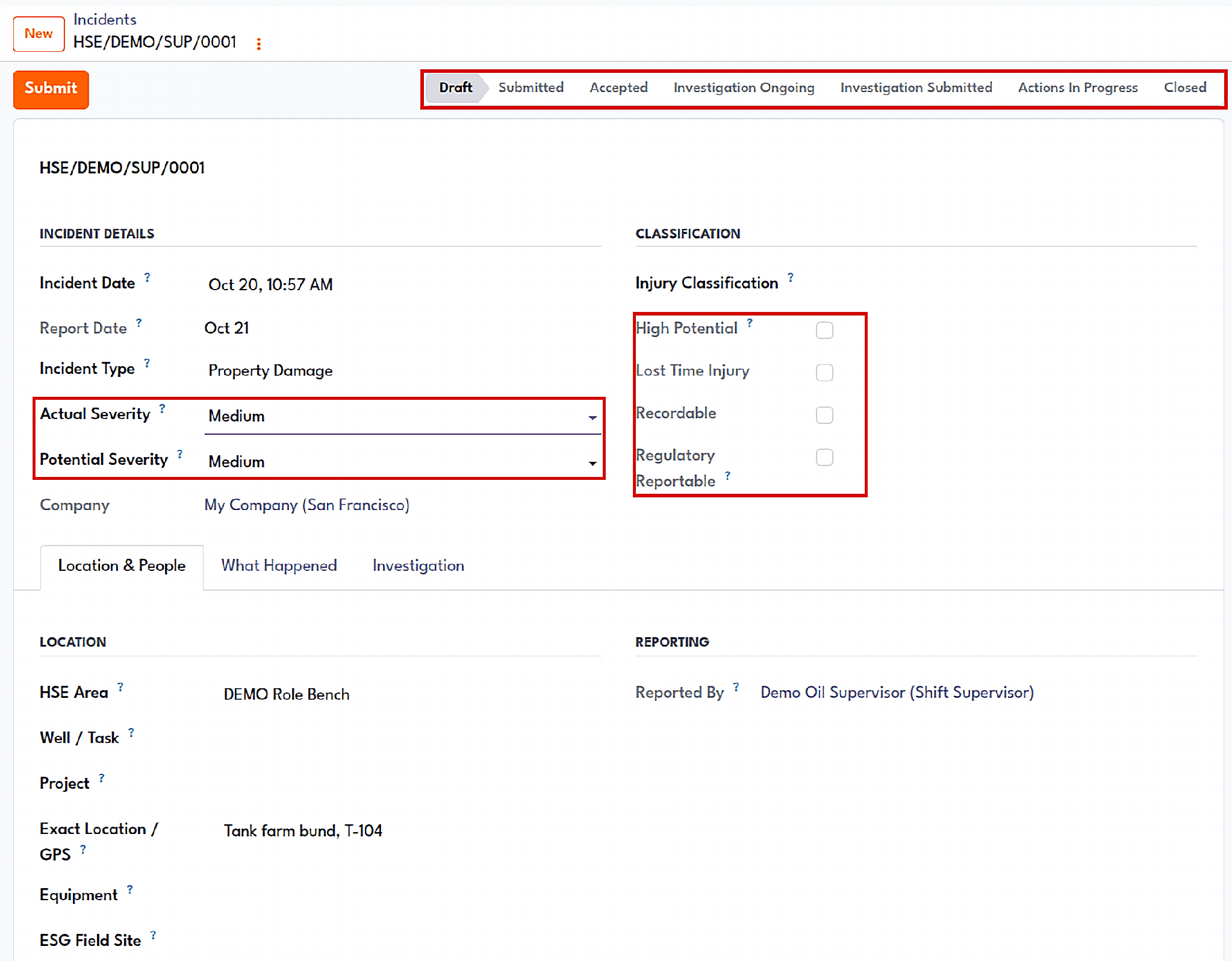
Task: Click the New record button
Action: pos(39,34)
